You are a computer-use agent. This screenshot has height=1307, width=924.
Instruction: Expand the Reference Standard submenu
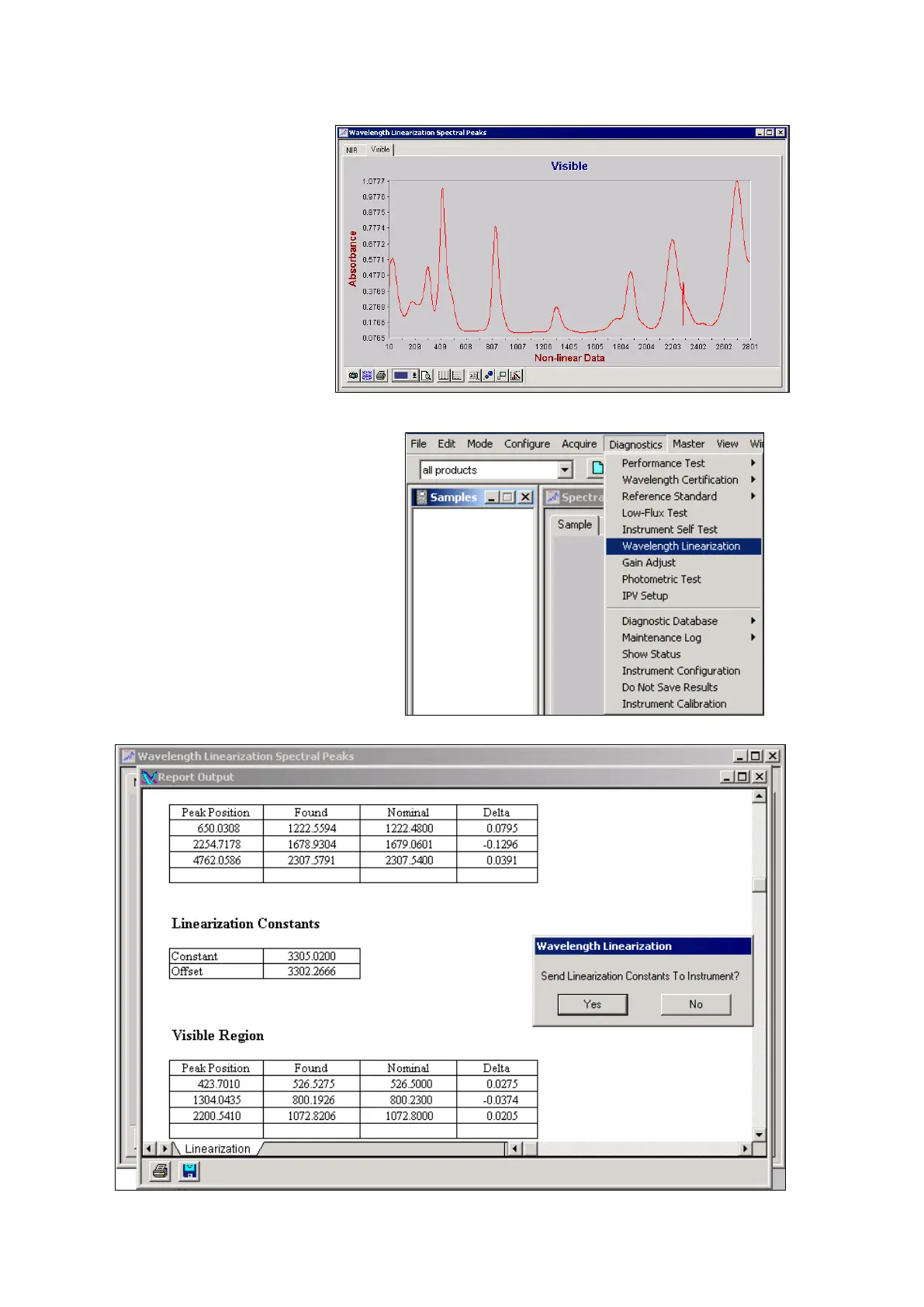(683, 497)
